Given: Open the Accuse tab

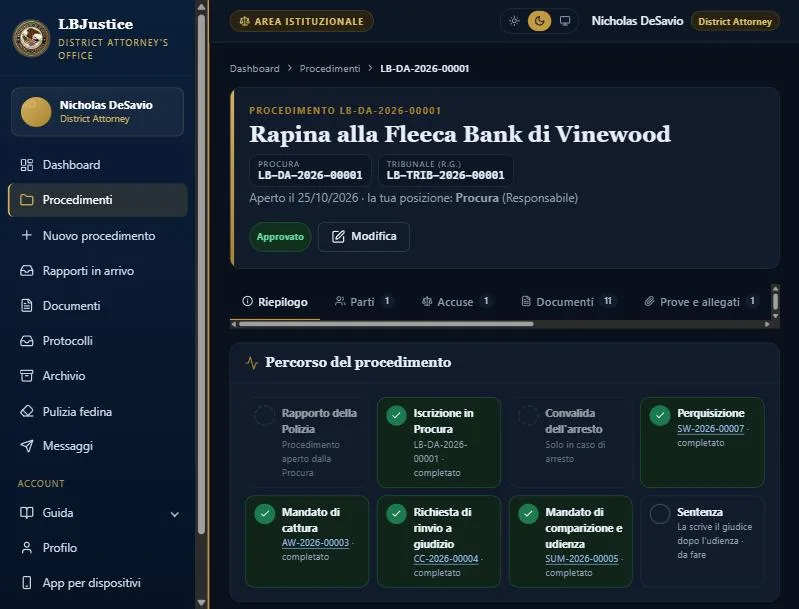Looking at the screenshot, I should point(456,302).
